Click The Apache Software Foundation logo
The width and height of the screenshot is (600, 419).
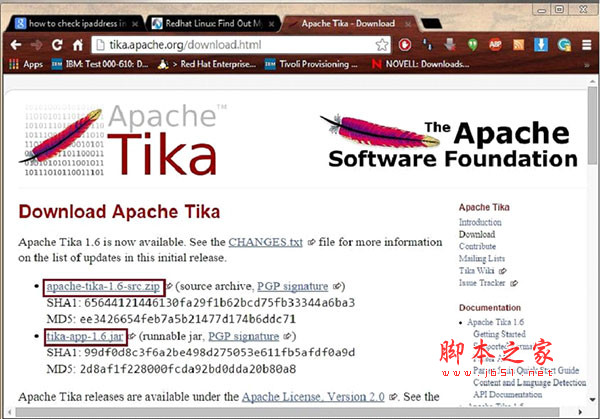click(449, 141)
